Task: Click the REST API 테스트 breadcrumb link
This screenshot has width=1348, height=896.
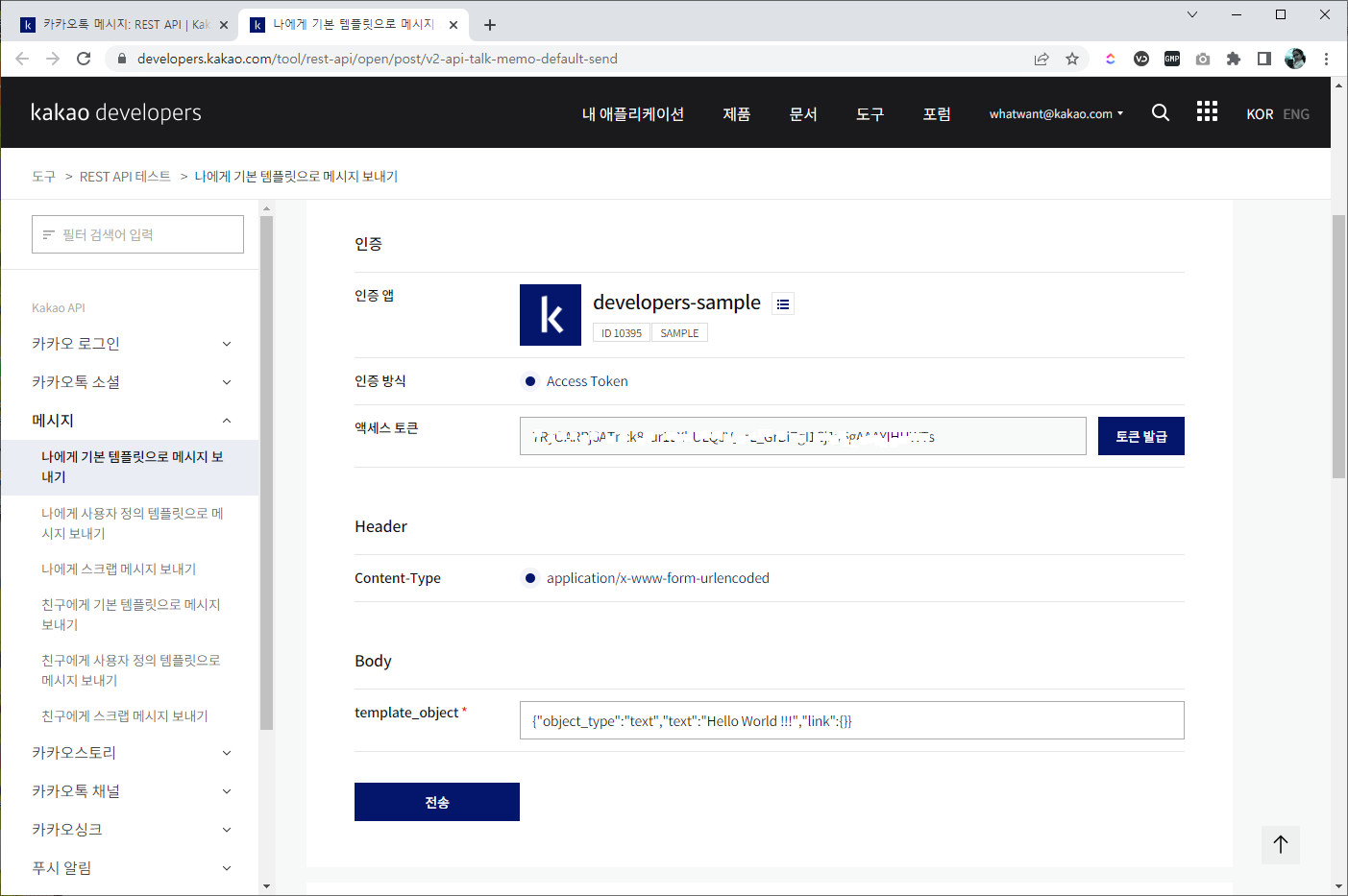Action: [125, 177]
